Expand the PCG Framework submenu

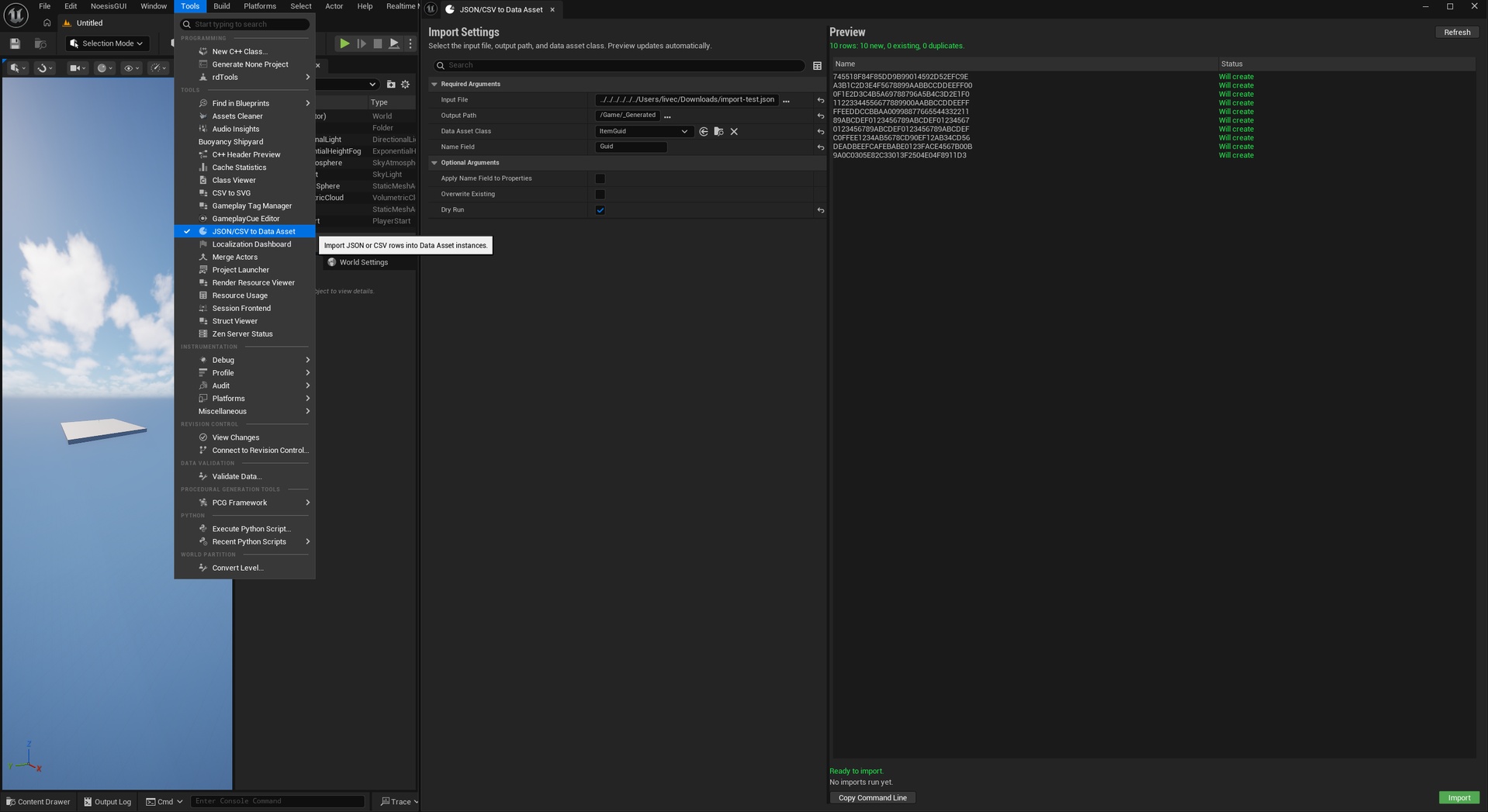coord(245,503)
